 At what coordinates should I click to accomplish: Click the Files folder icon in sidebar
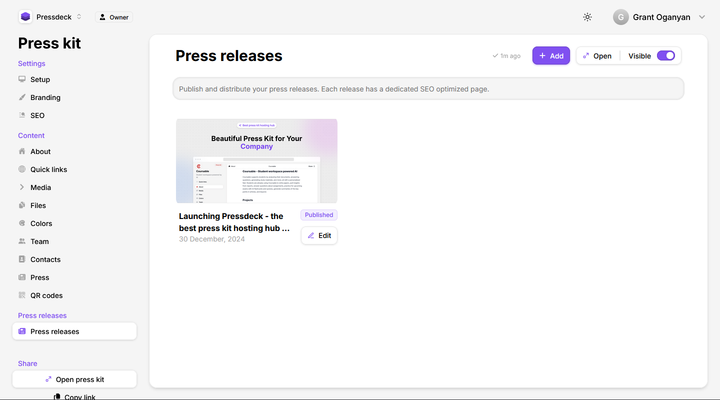click(x=22, y=206)
